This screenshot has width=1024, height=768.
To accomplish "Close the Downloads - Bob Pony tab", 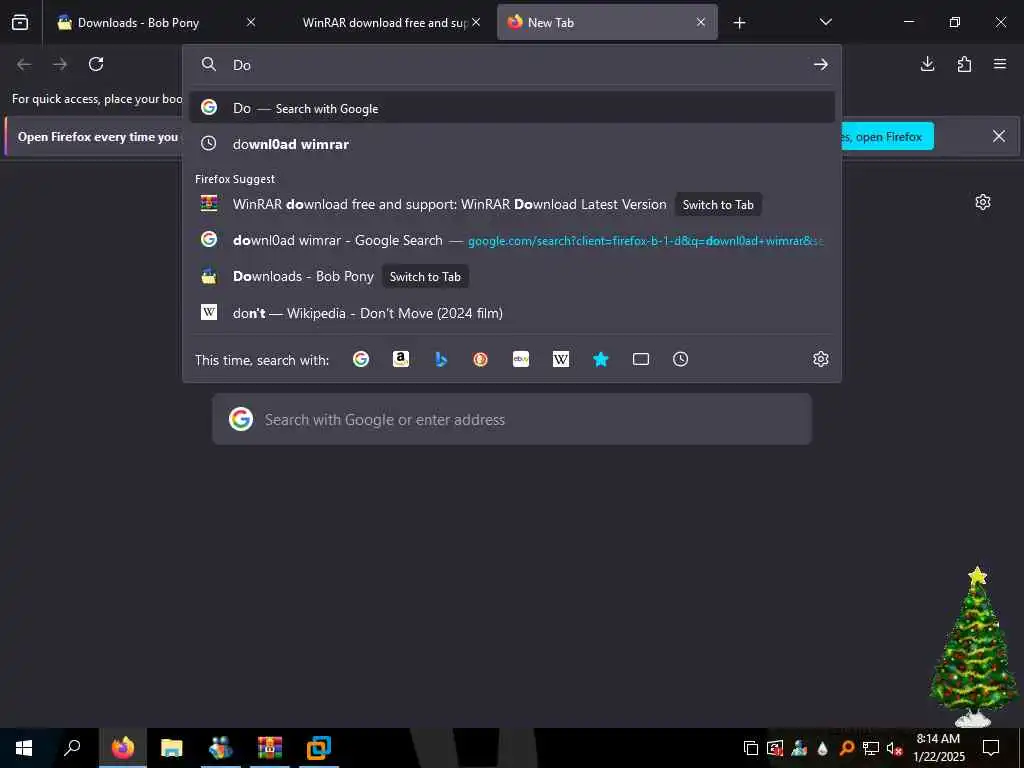I will pos(251,22).
